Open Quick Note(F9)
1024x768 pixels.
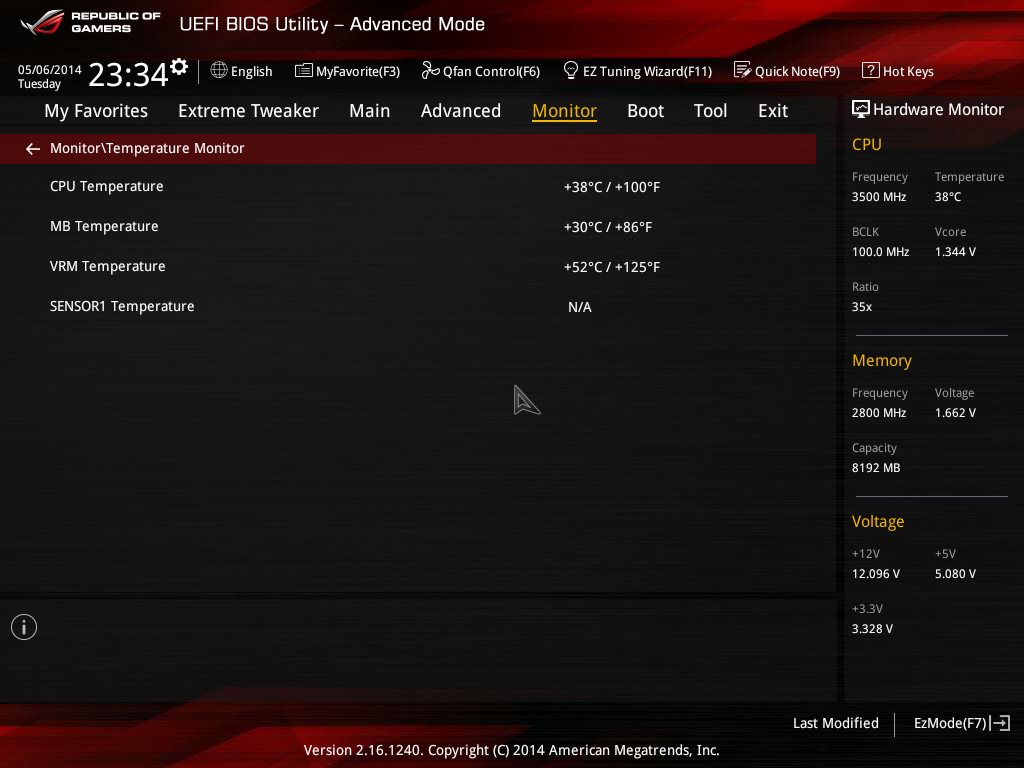click(x=787, y=71)
